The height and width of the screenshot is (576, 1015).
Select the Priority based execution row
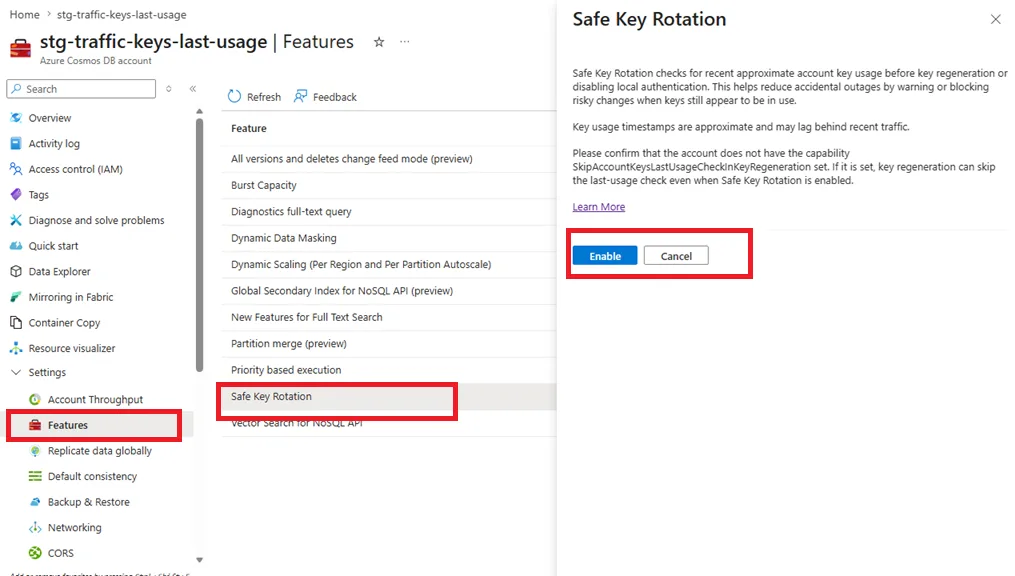[388, 370]
